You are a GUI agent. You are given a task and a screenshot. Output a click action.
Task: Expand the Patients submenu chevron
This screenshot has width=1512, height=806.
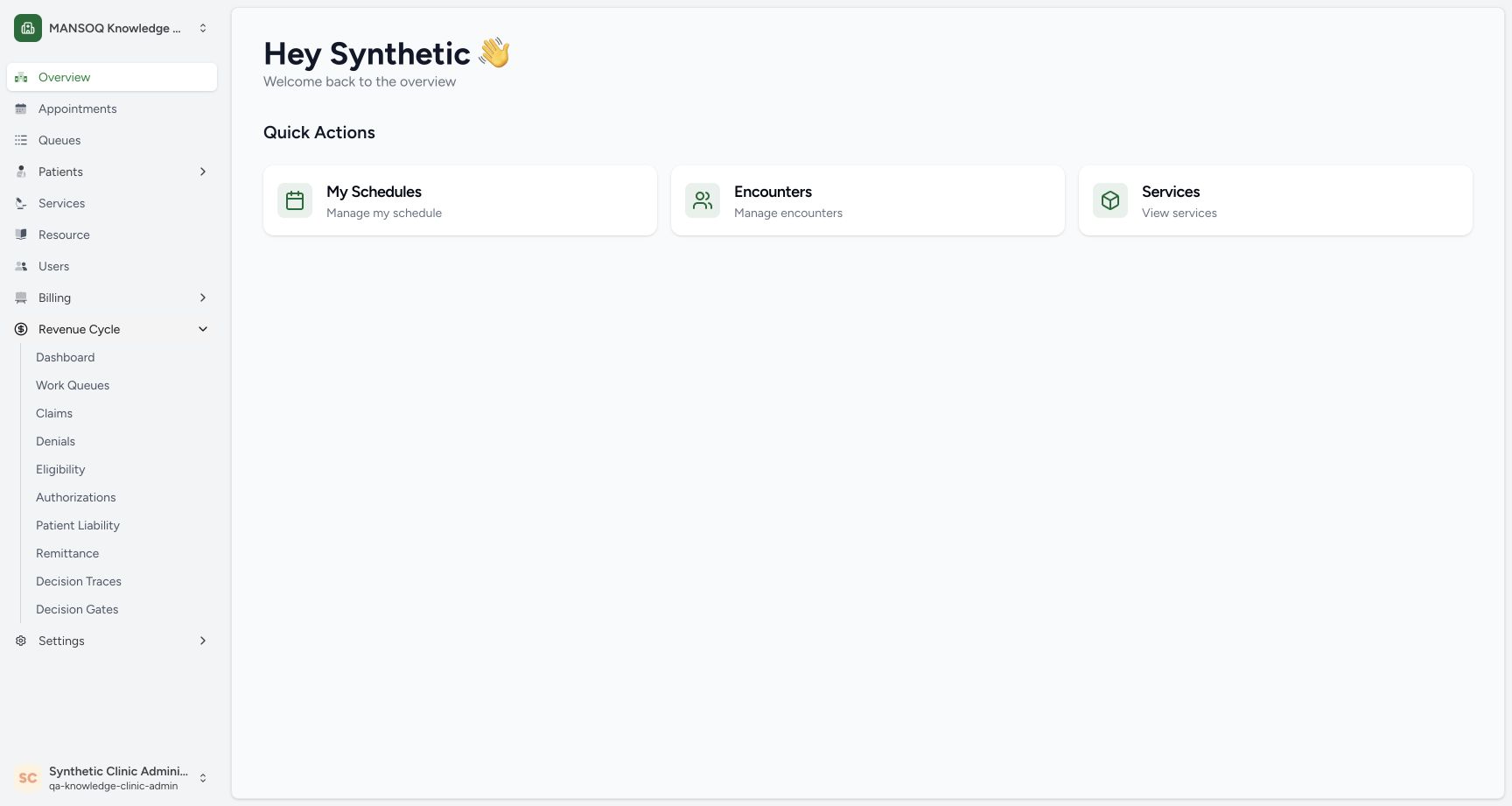(203, 172)
